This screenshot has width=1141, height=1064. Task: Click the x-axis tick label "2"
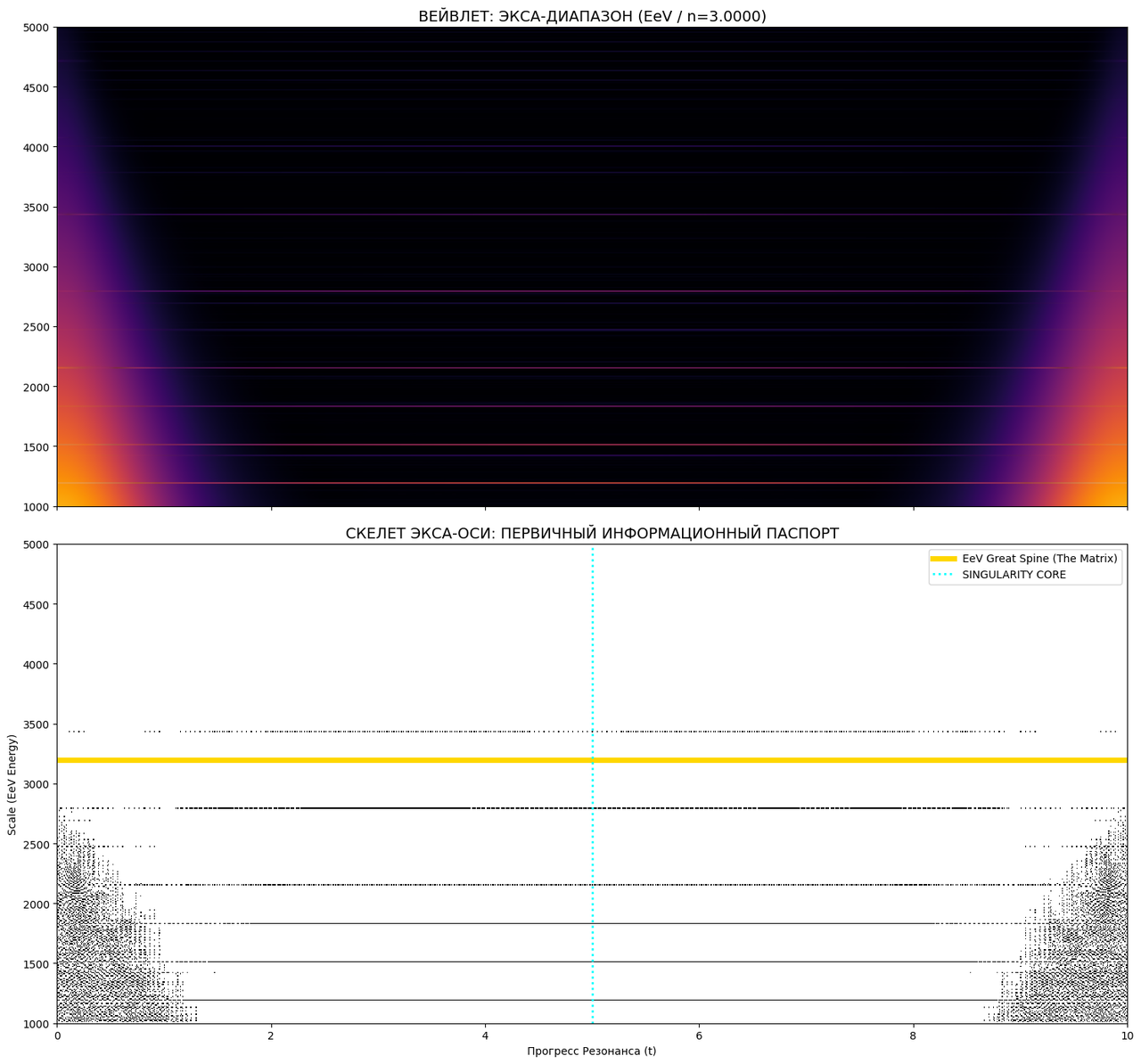pyautogui.click(x=271, y=1036)
